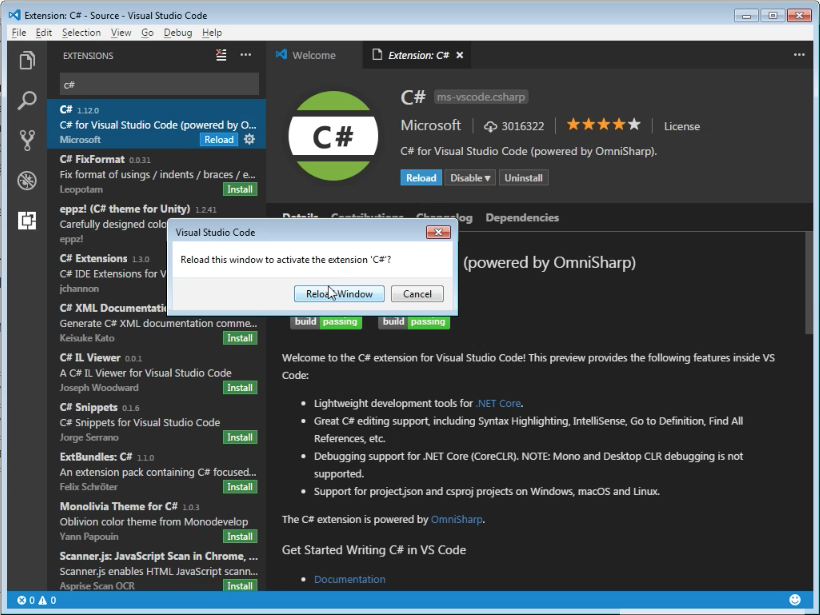
Task: Open the Documentation link
Action: (x=349, y=579)
